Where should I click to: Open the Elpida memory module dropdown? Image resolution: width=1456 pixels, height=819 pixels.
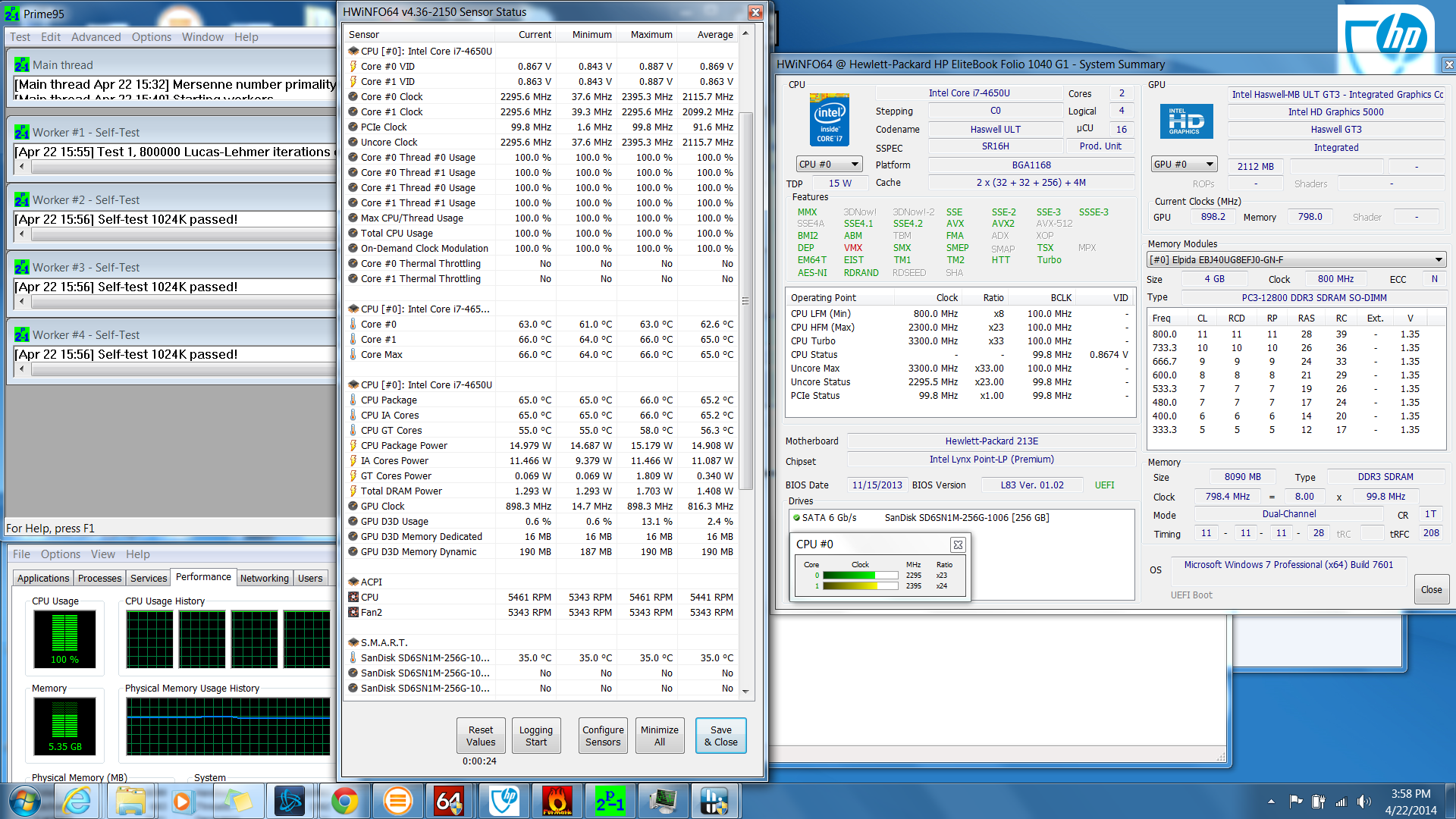1296,259
